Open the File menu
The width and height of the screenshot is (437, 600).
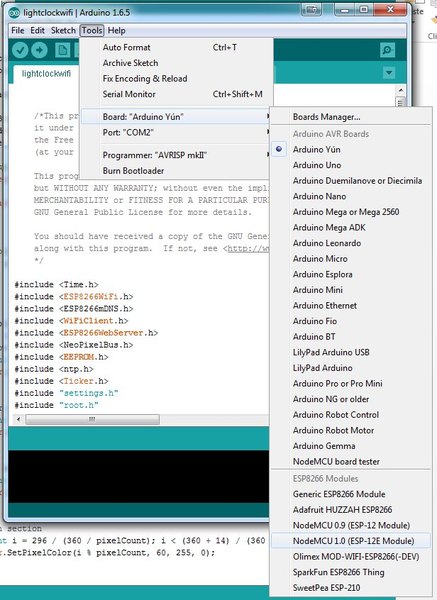click(18, 31)
